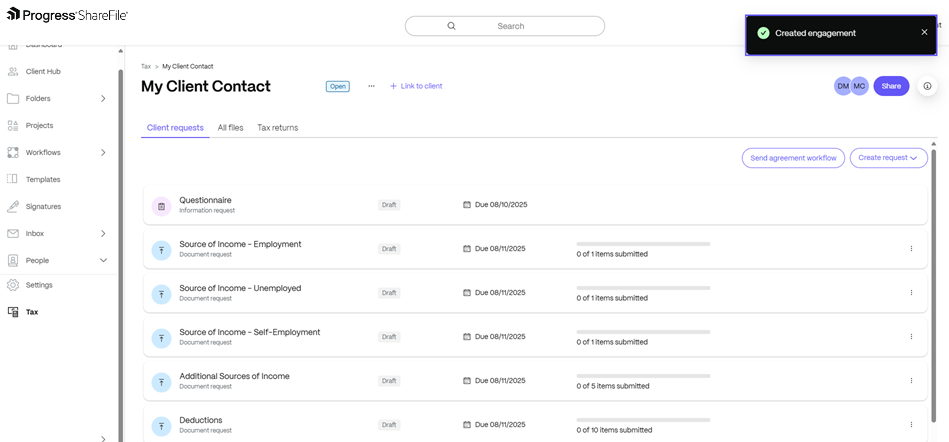Open the Create request dropdown
The width and height of the screenshot is (949, 442).
[888, 158]
